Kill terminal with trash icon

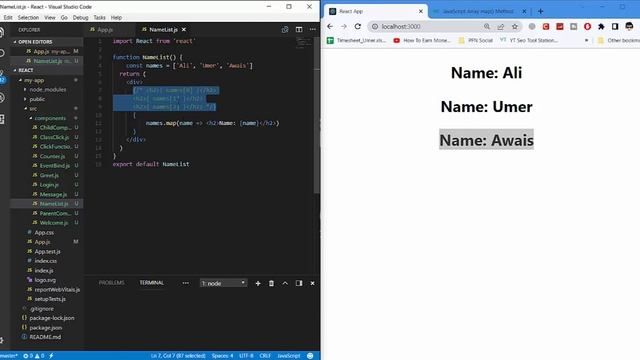(271, 283)
